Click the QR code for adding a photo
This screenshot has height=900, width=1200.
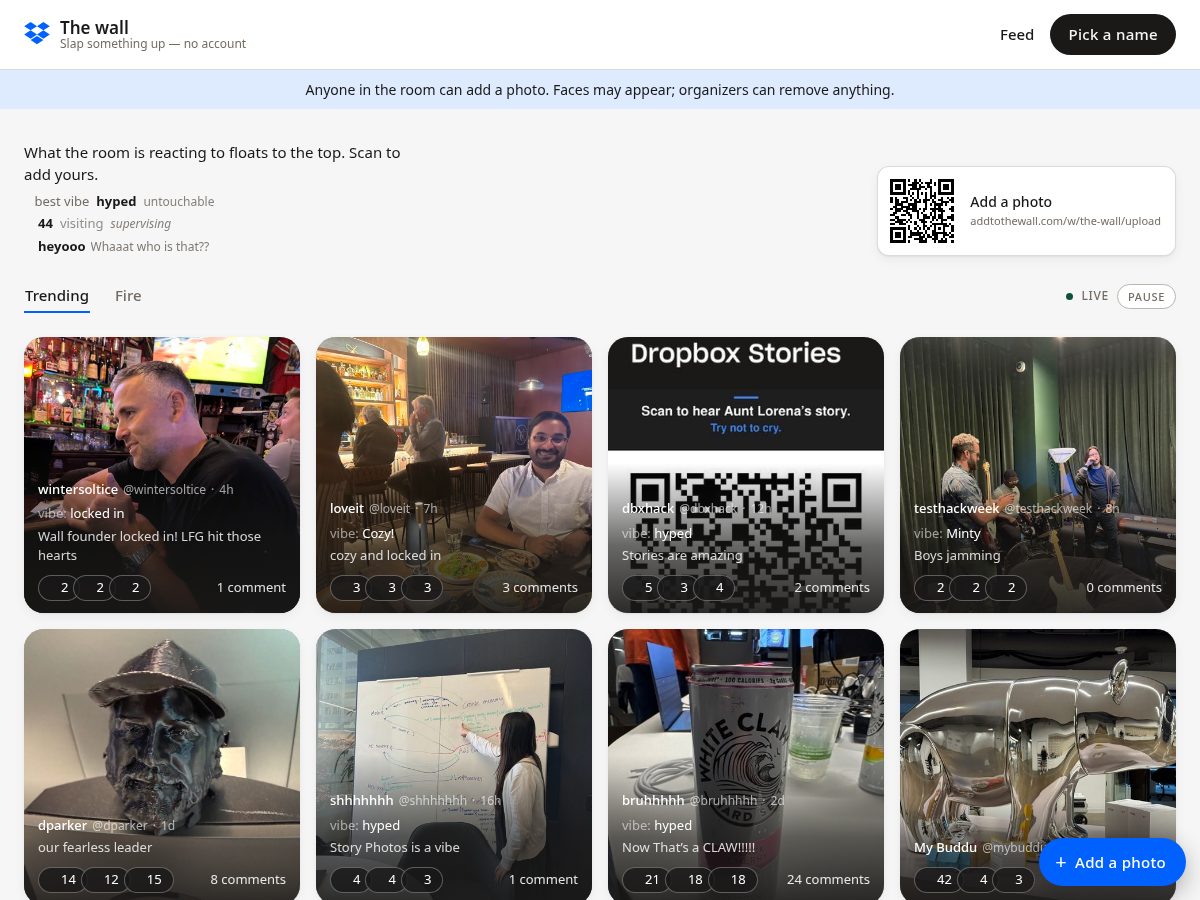(x=922, y=211)
